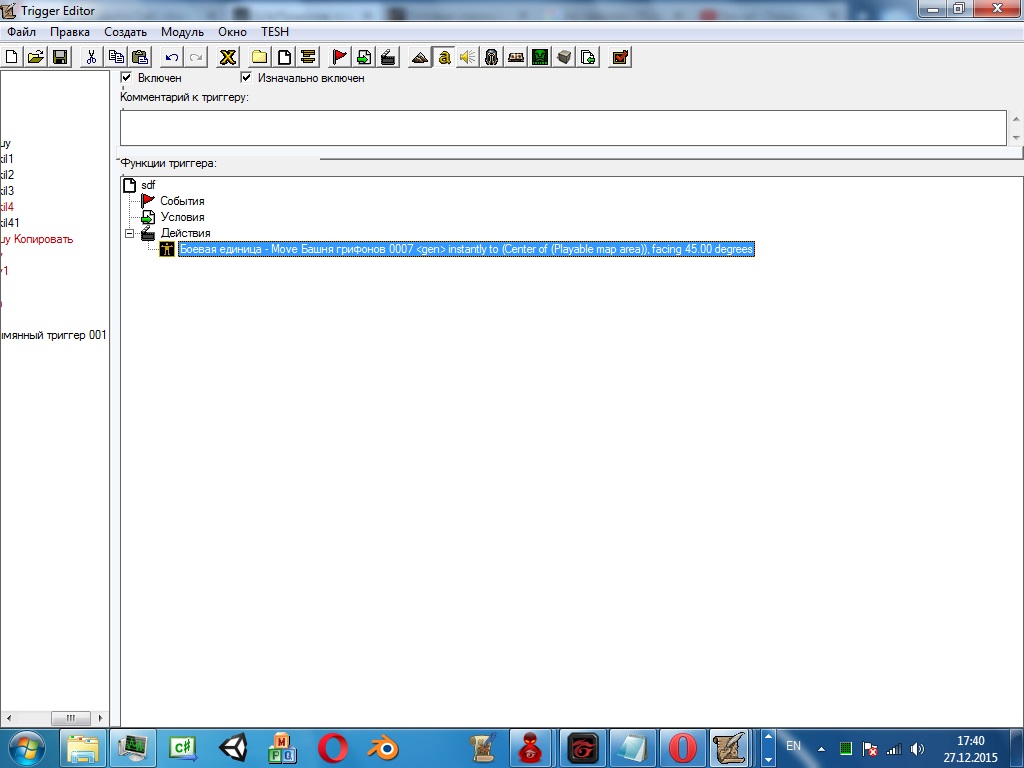Open Object Manager with the gray cube icon

click(564, 57)
